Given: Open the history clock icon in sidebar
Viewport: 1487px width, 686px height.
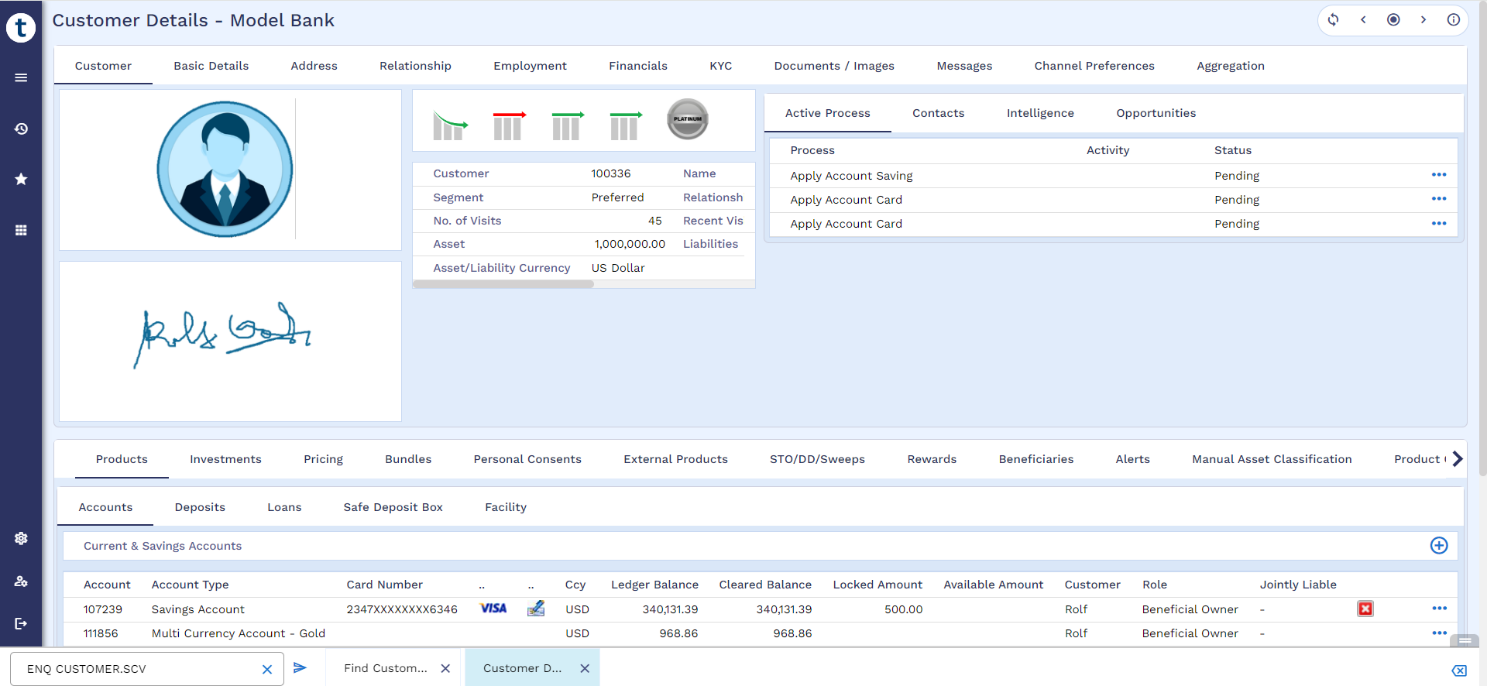Looking at the screenshot, I should pyautogui.click(x=21, y=129).
